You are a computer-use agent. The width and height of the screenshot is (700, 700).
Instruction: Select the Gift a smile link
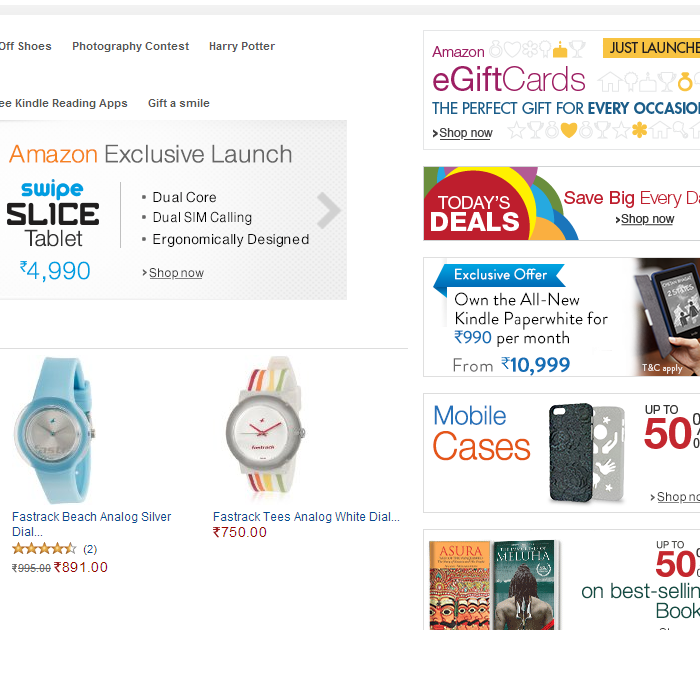click(x=179, y=104)
